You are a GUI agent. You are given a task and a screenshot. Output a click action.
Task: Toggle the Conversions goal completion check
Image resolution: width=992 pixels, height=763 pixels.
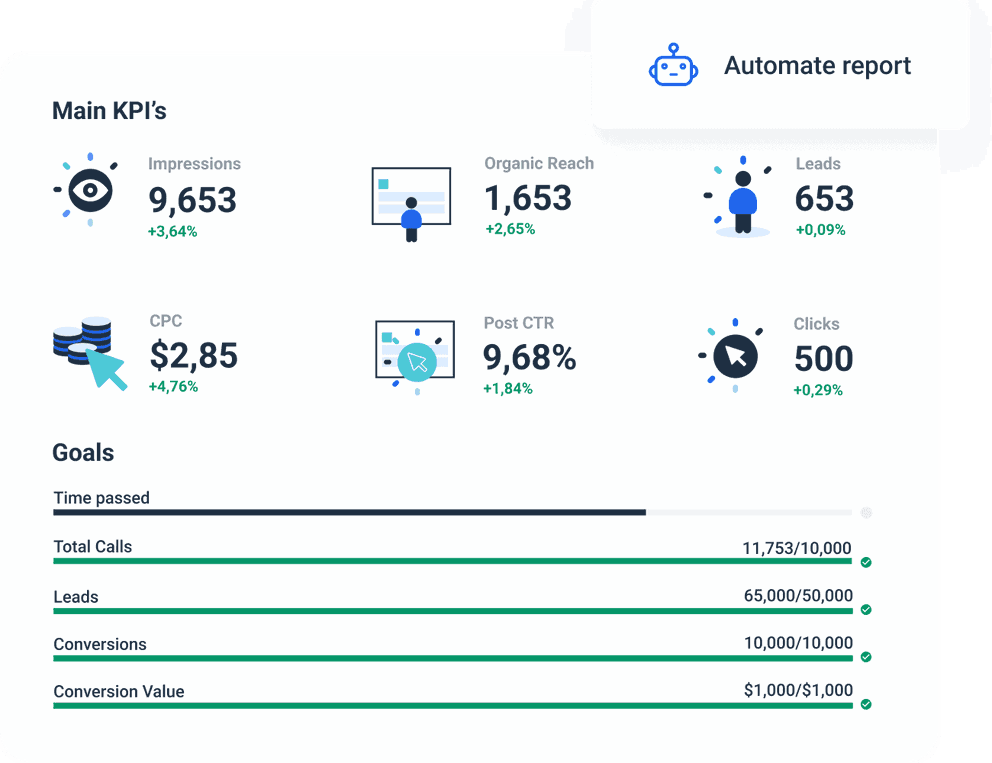pyautogui.click(x=866, y=658)
